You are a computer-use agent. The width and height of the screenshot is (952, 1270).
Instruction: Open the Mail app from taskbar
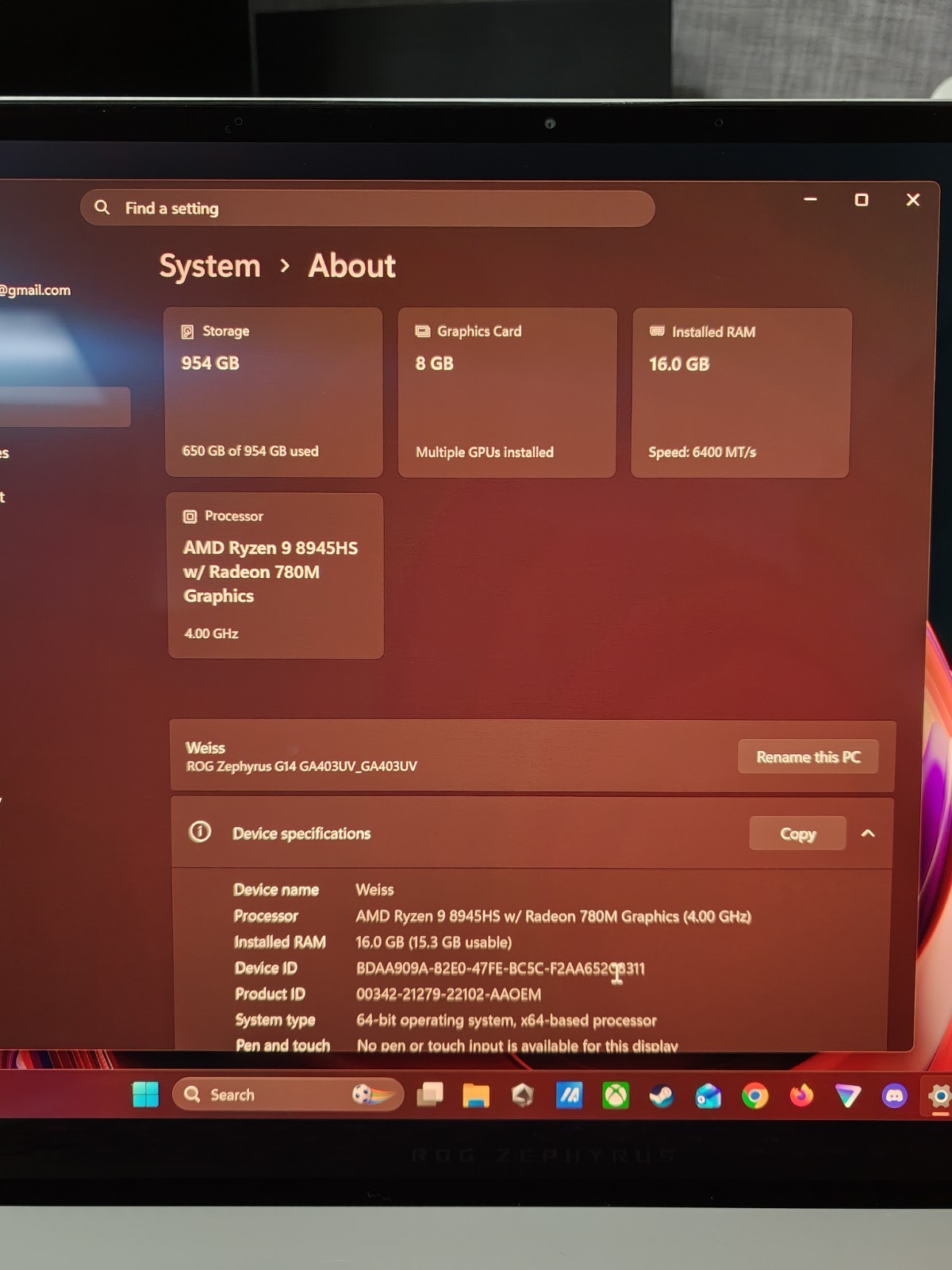[708, 1096]
